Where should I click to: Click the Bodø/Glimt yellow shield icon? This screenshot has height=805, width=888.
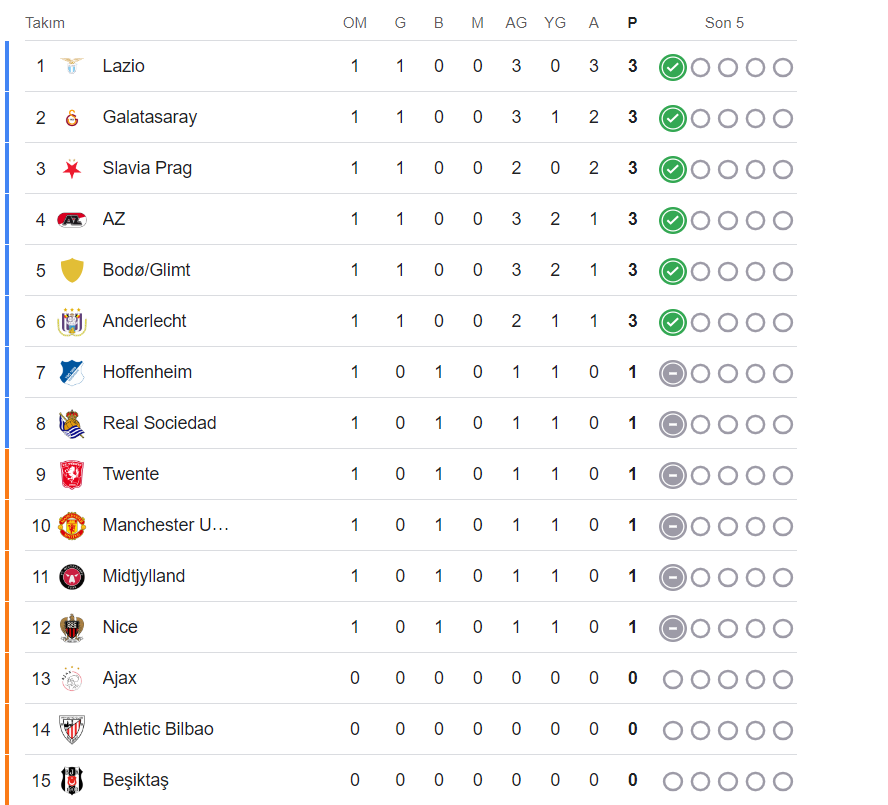coord(72,270)
